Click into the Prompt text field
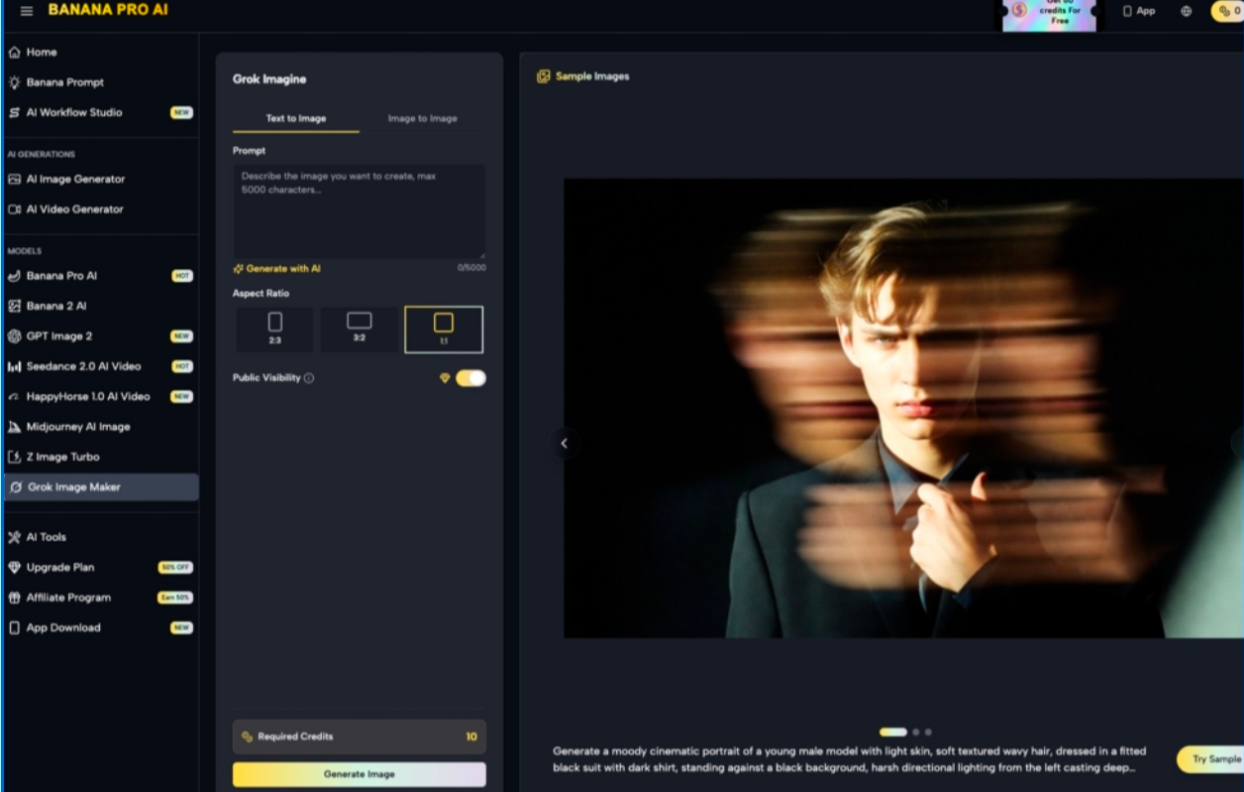The height and width of the screenshot is (792, 1244). click(359, 211)
